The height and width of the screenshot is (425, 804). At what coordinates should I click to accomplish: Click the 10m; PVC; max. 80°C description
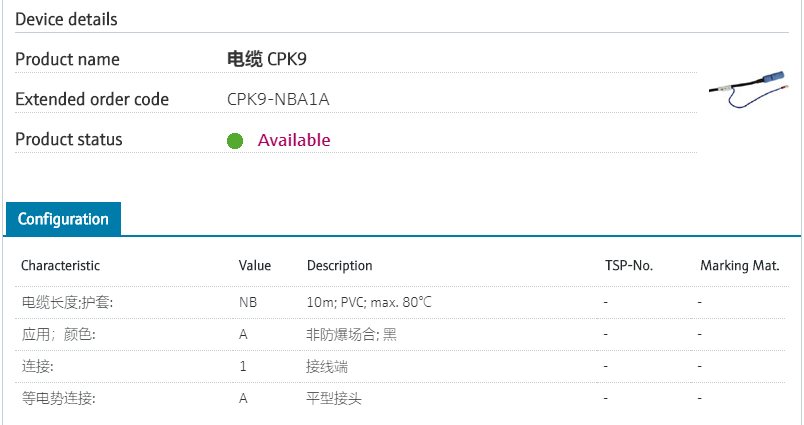click(x=369, y=302)
